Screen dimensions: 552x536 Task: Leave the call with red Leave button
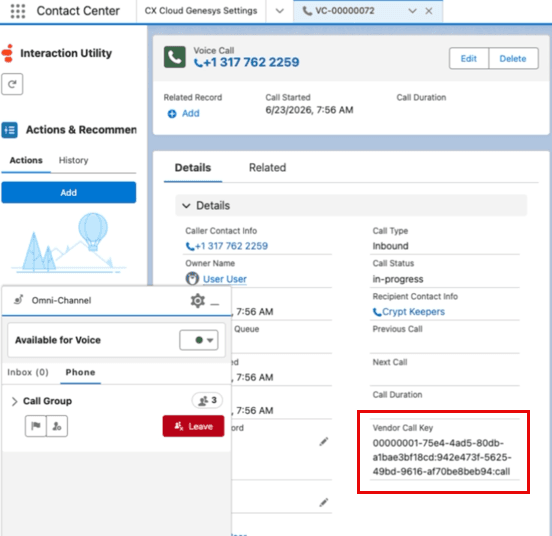(x=193, y=426)
